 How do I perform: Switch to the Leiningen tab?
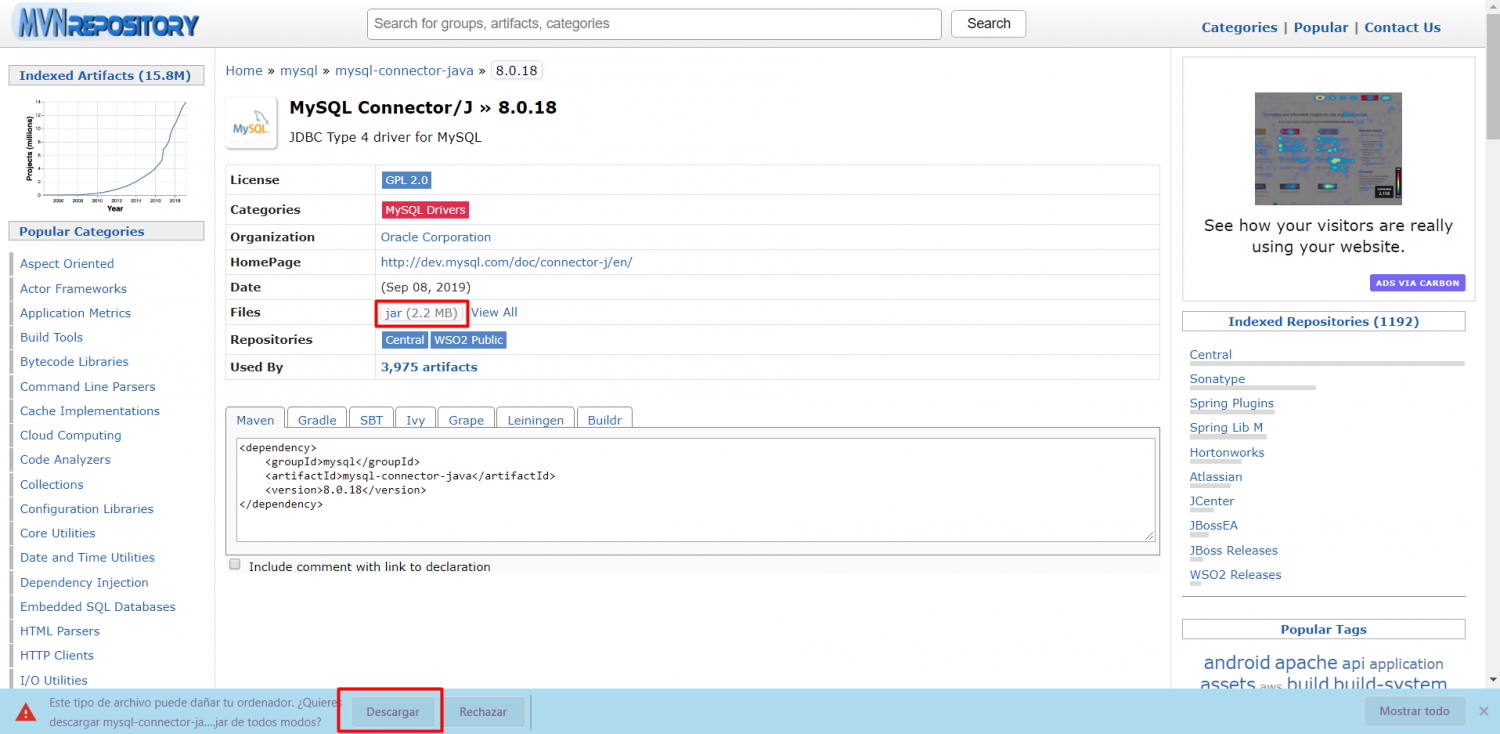point(536,420)
